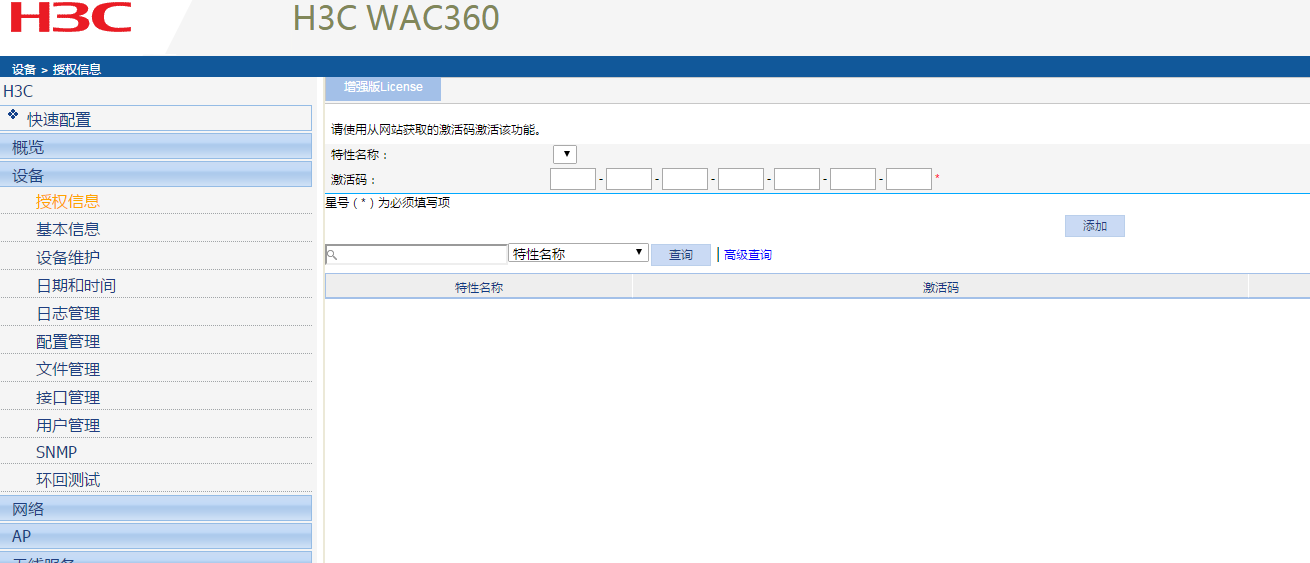The image size is (1310, 563).
Task: Click the 设备 breadcrumb link
Action: tap(24, 69)
